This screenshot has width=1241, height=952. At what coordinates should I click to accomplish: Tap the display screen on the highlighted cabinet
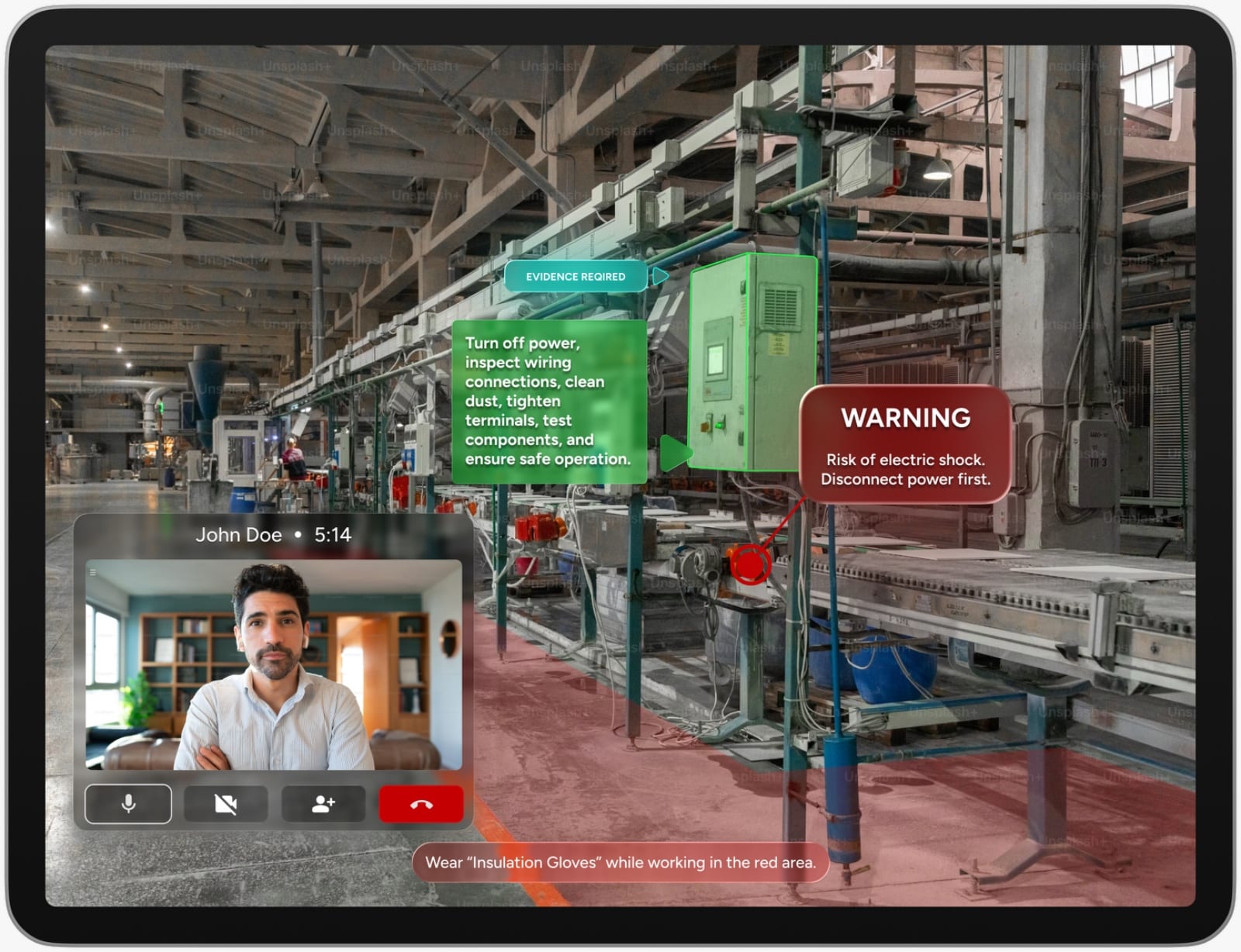tap(714, 359)
